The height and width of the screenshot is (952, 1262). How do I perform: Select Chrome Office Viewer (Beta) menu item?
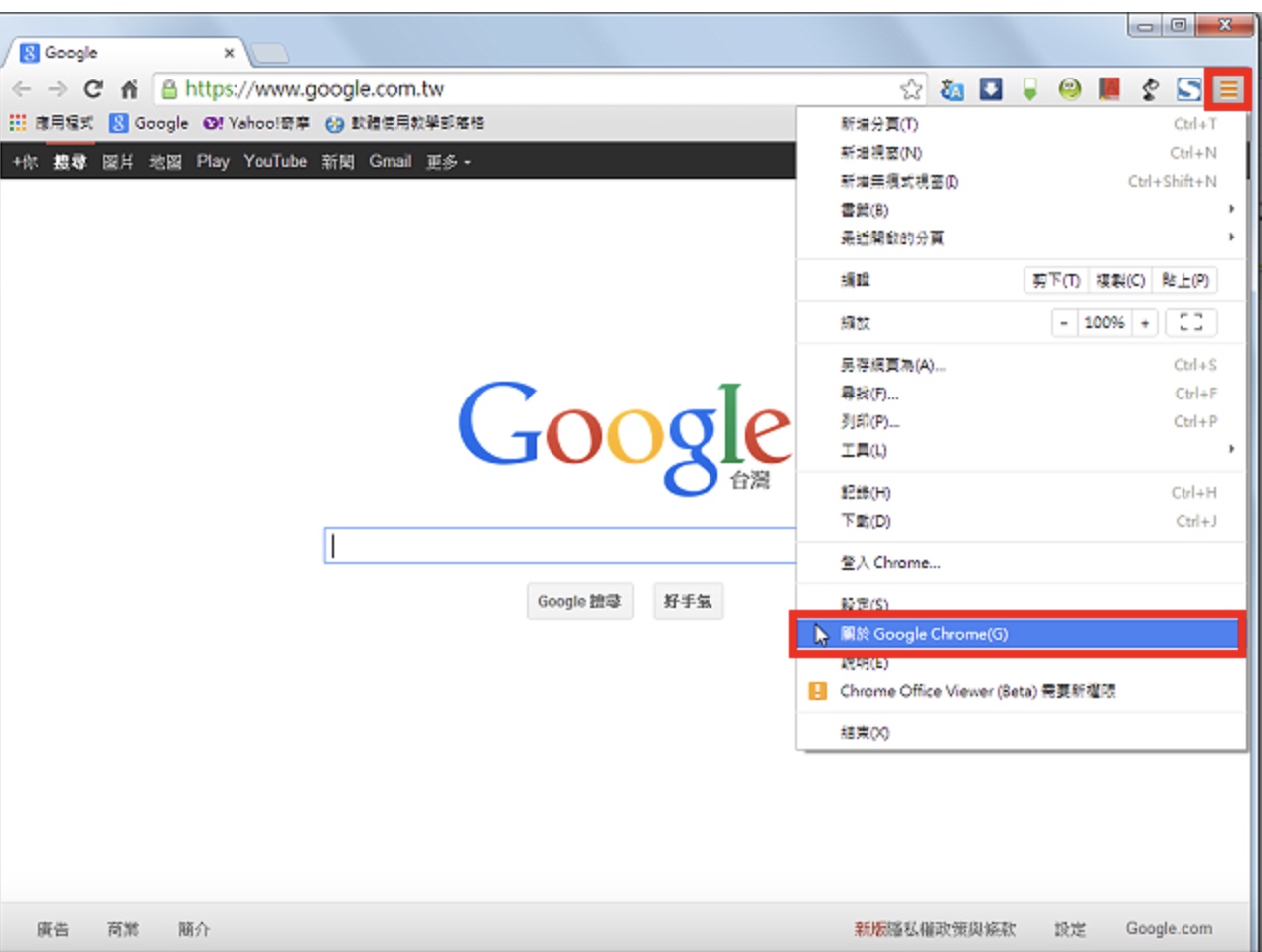click(1022, 690)
